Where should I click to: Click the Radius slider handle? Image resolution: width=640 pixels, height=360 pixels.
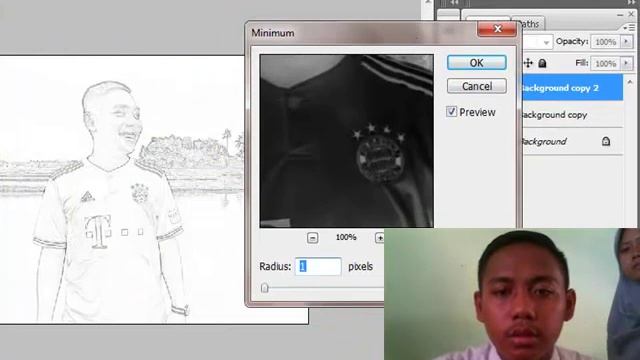click(264, 288)
